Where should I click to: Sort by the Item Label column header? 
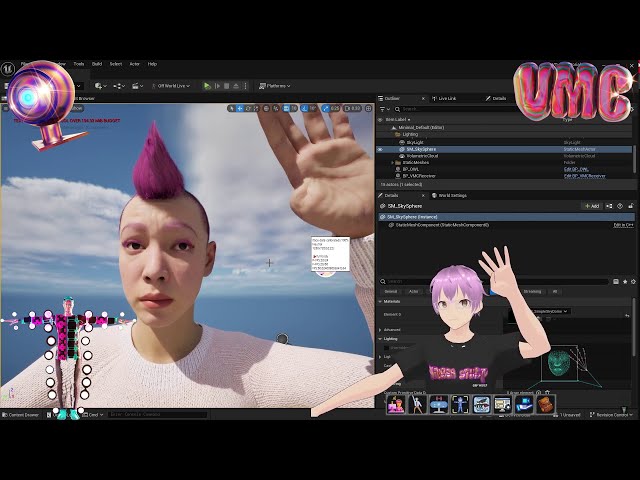tap(398, 120)
